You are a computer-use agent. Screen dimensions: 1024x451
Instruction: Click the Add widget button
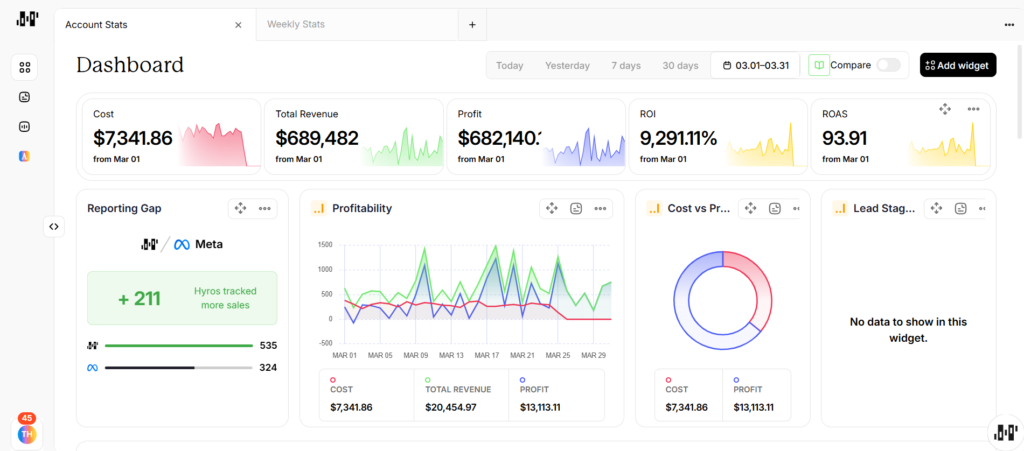click(x=958, y=65)
